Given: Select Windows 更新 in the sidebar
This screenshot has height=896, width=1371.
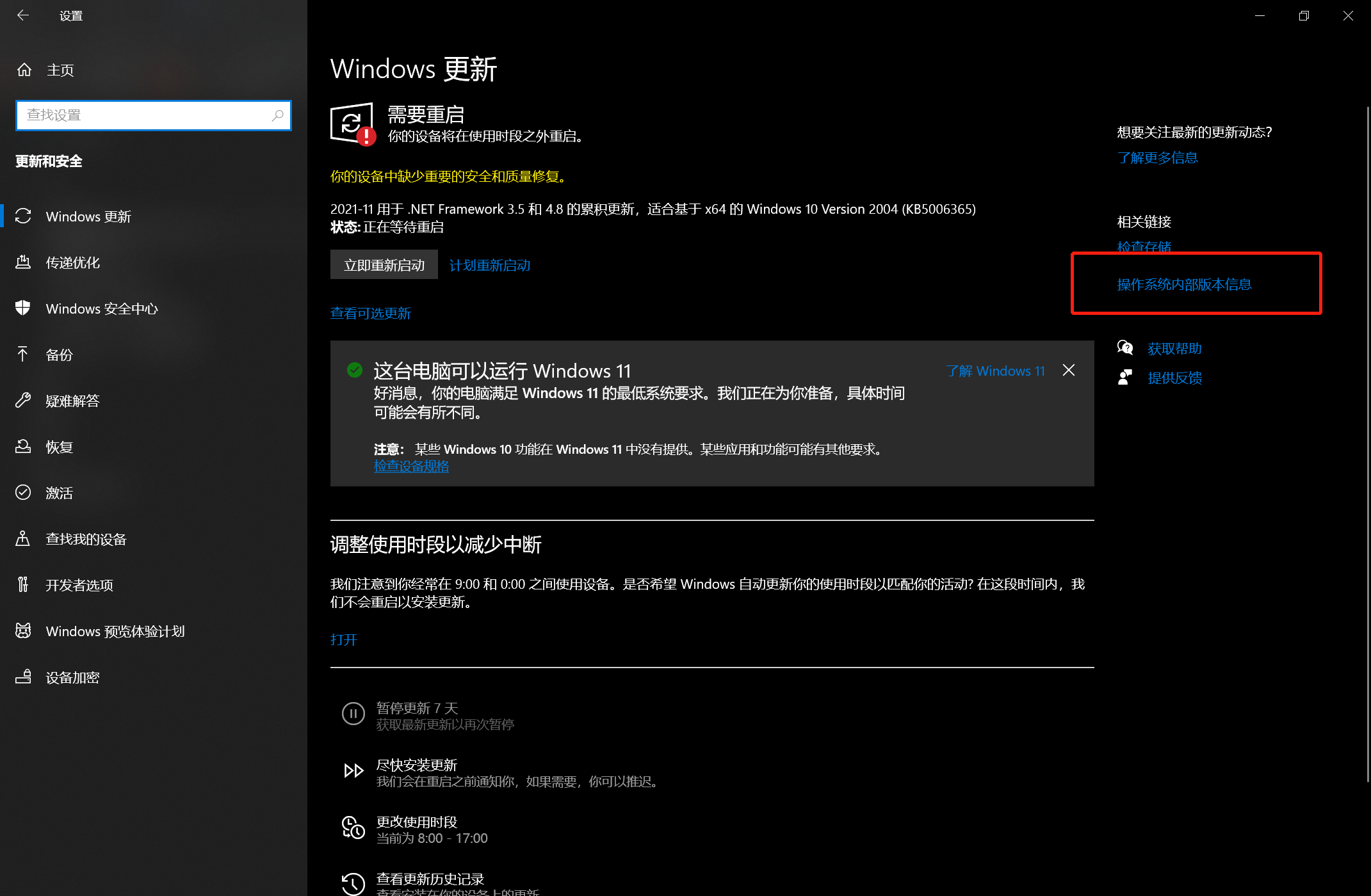Looking at the screenshot, I should point(87,216).
